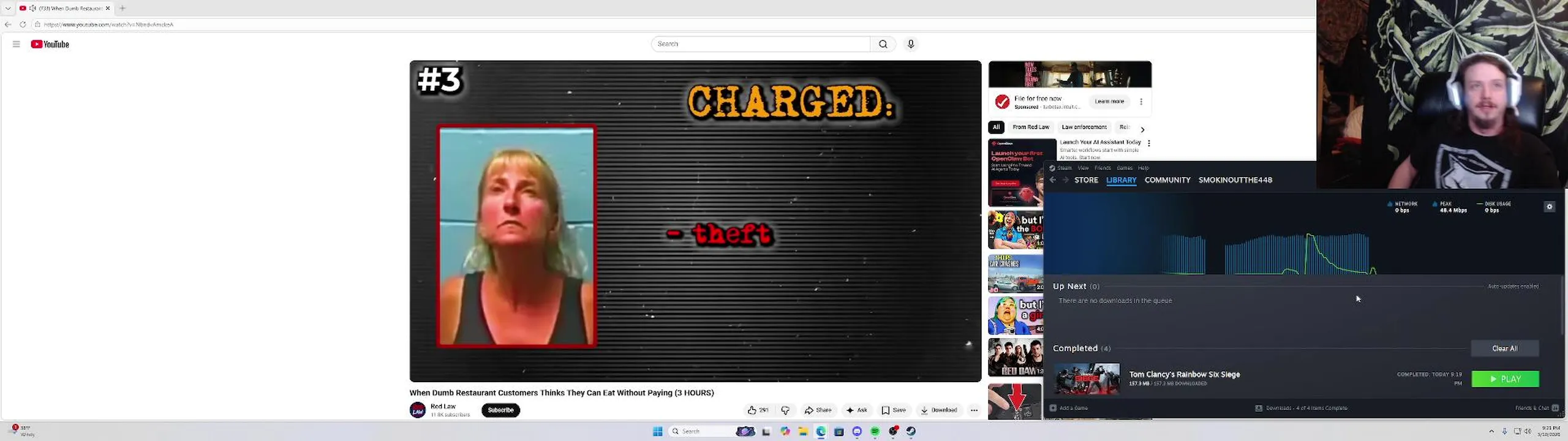The width and height of the screenshot is (1568, 441).
Task: Play Tom Clancy's Rainbow Six Siege
Action: point(1505,379)
